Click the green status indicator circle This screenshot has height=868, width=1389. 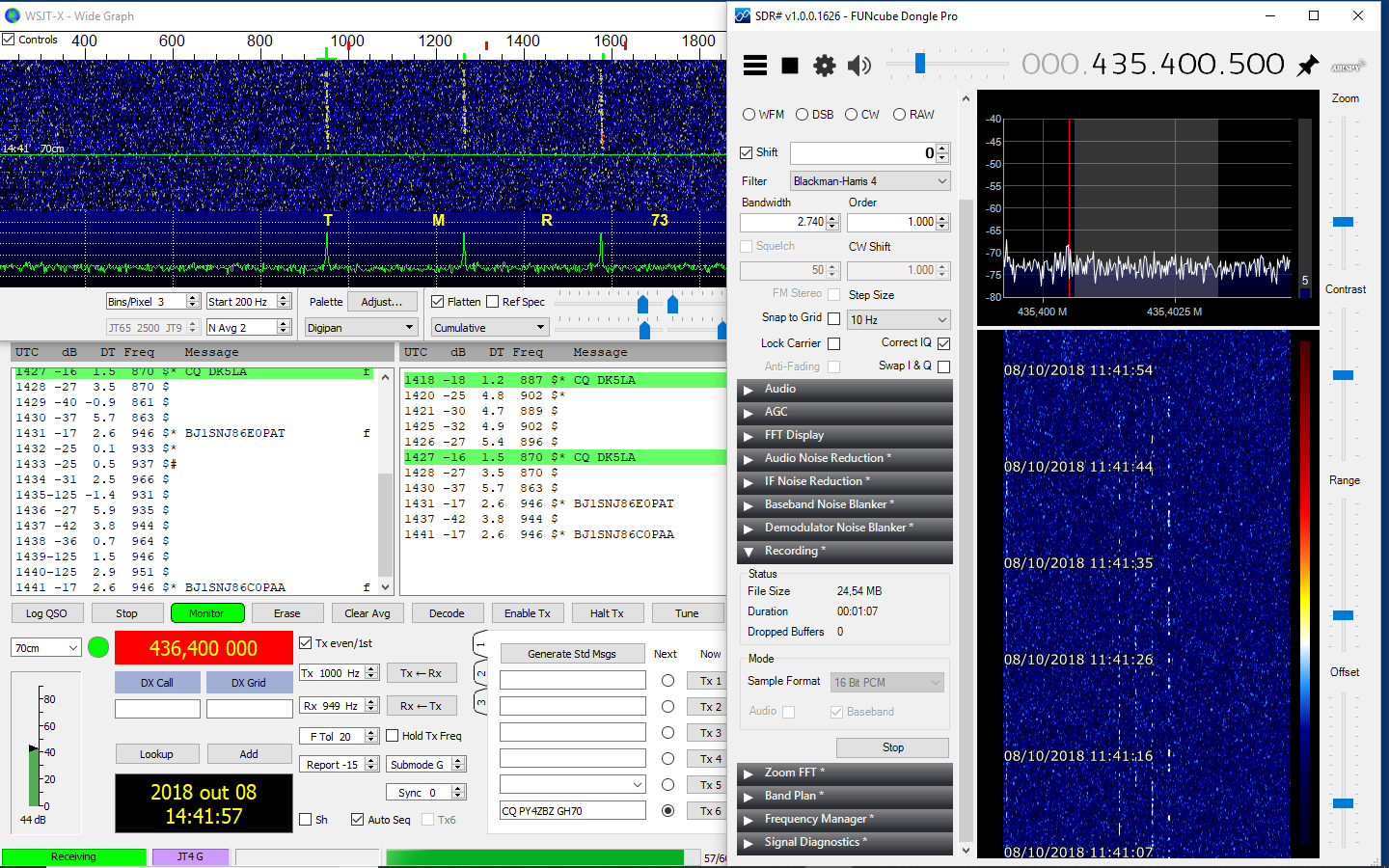tap(98, 647)
